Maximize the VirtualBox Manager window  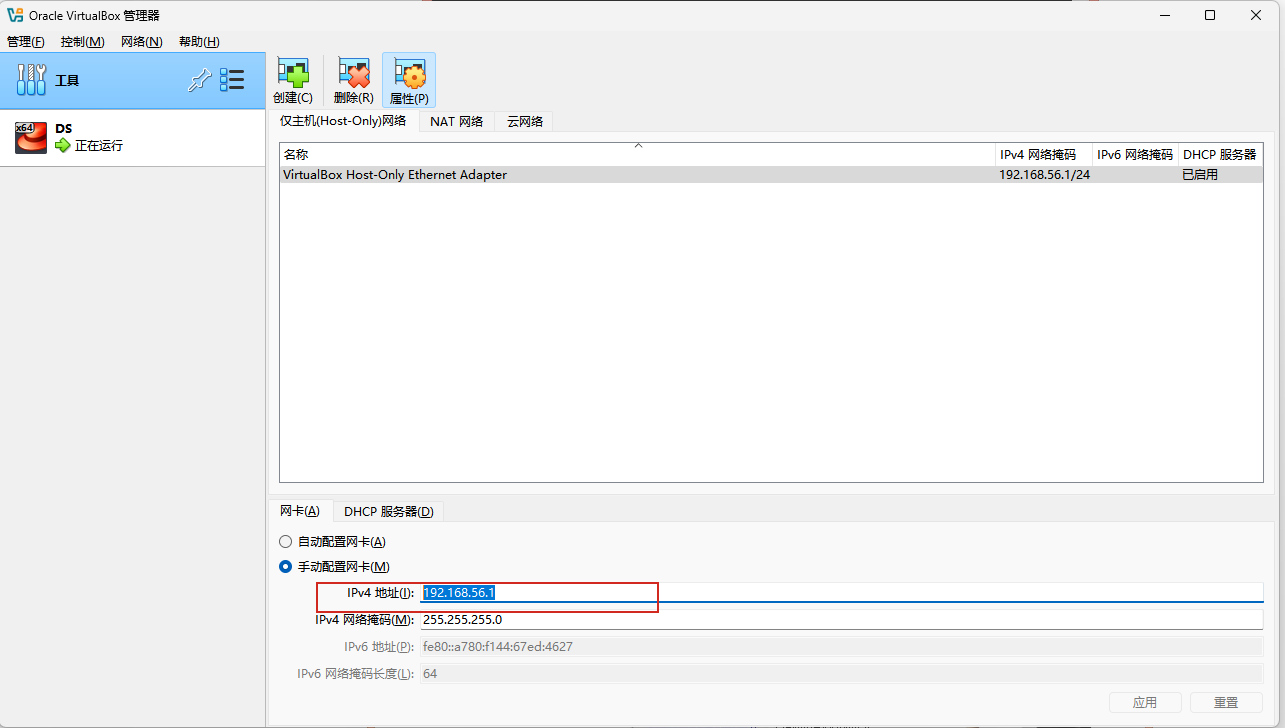point(1210,15)
